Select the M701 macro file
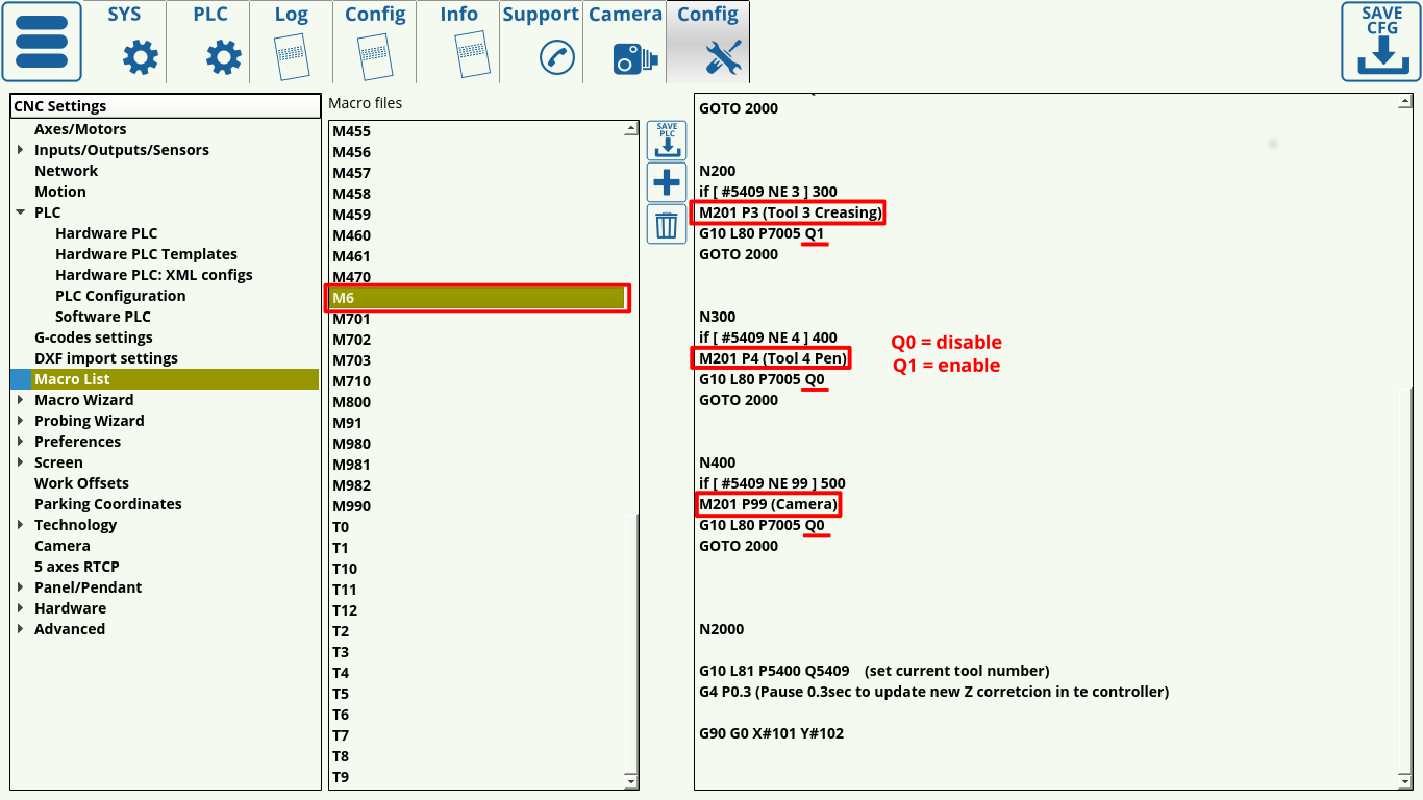The width and height of the screenshot is (1423, 800). point(351,319)
